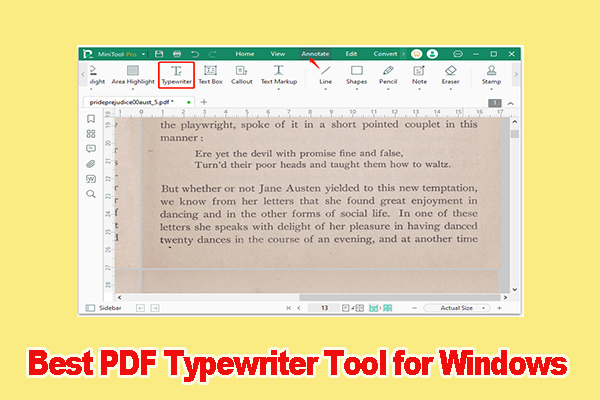The width and height of the screenshot is (600, 400).
Task: Open the Word panel icon in sidebar
Action: coord(91,179)
